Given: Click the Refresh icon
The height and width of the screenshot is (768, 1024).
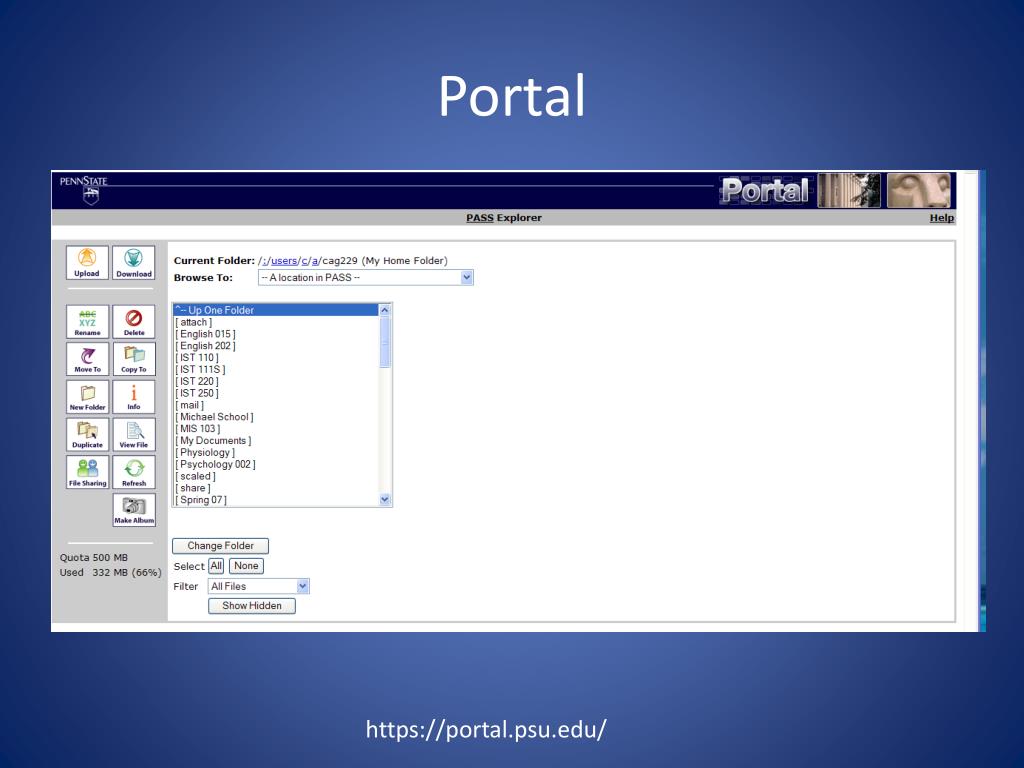Looking at the screenshot, I should pos(134,472).
